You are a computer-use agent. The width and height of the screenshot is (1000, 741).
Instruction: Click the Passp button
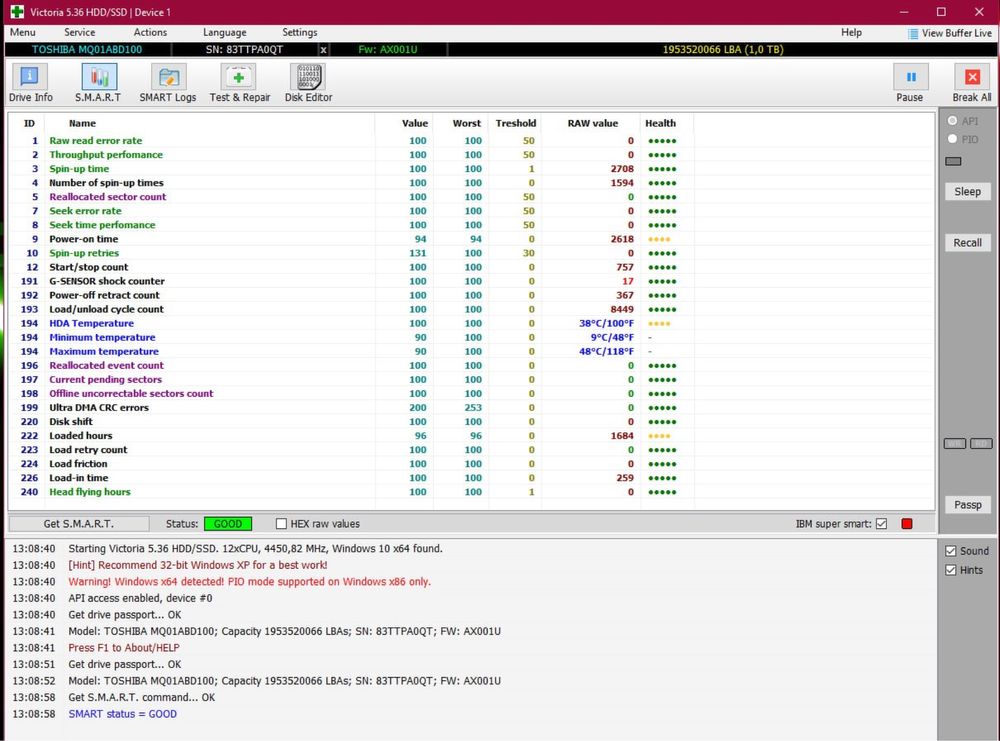point(967,504)
